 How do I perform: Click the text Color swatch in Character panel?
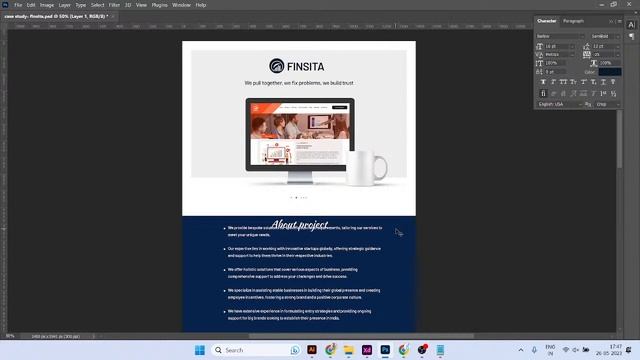point(610,72)
